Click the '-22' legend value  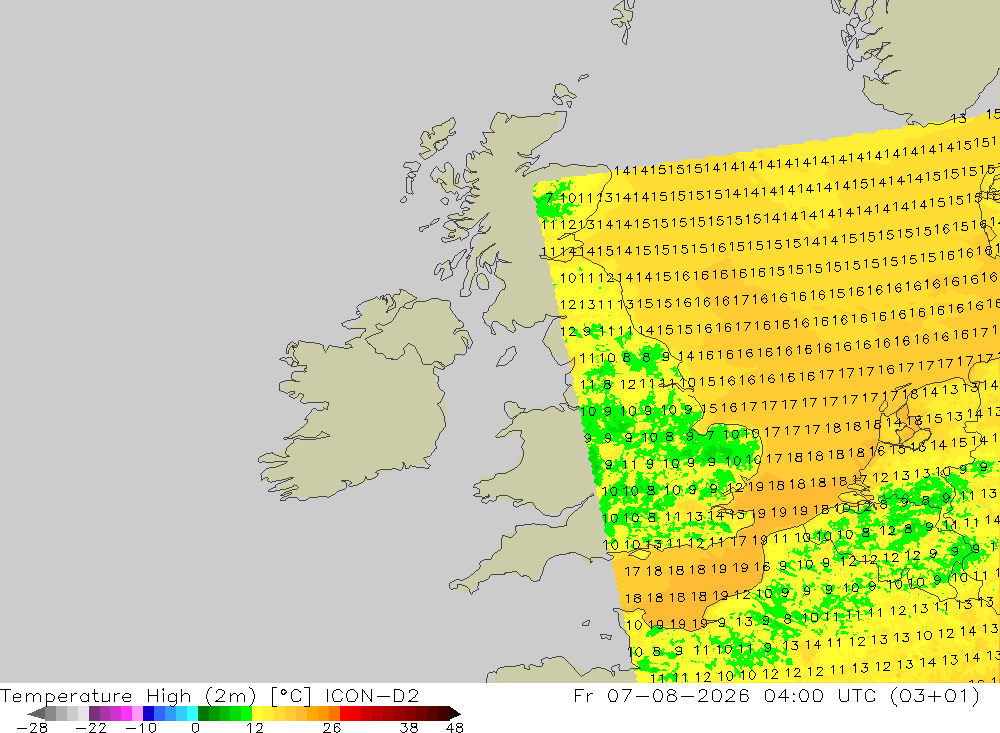91,728
